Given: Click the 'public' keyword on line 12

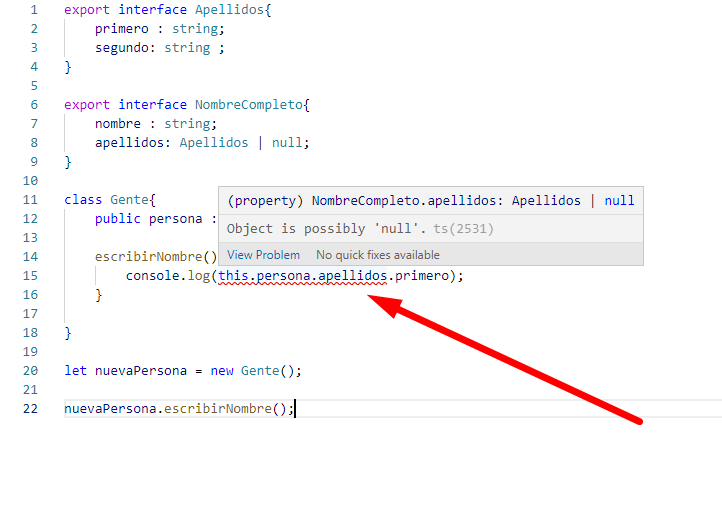Looking at the screenshot, I should click(118, 219).
